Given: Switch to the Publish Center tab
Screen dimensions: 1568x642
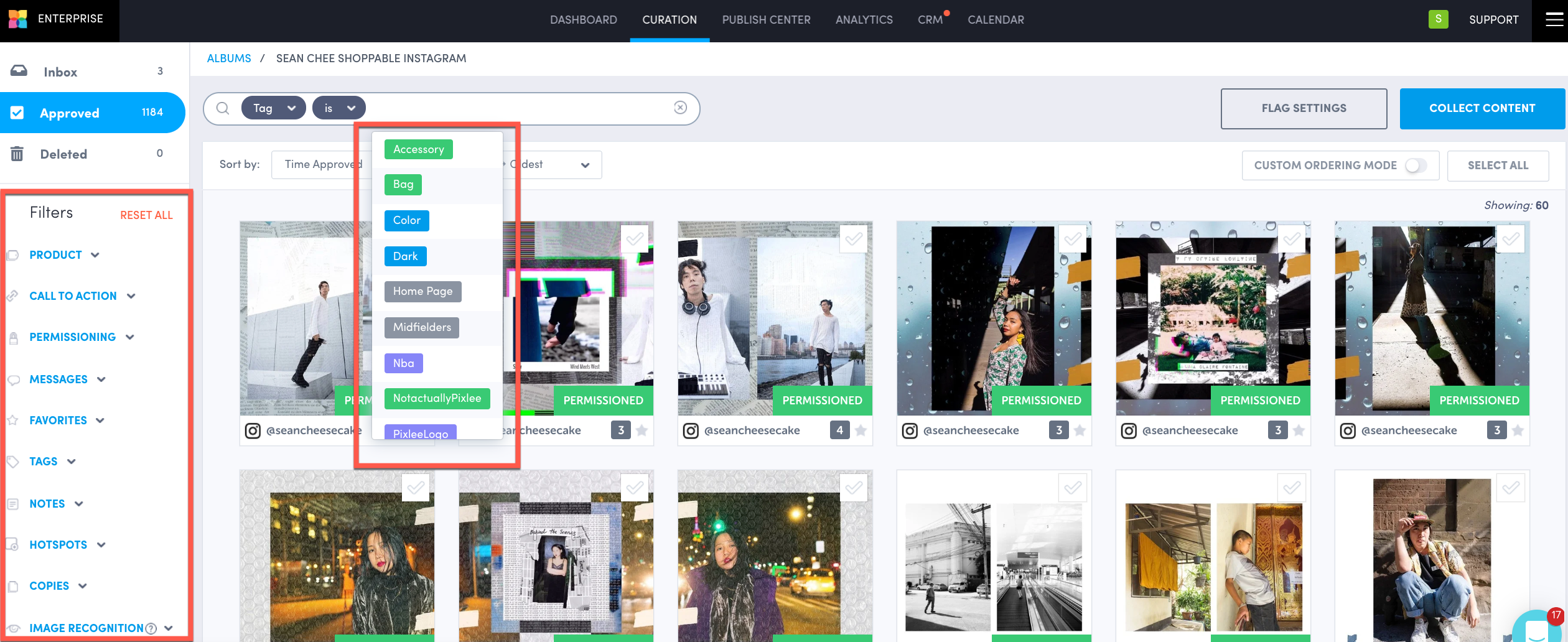Looking at the screenshot, I should click(x=766, y=20).
